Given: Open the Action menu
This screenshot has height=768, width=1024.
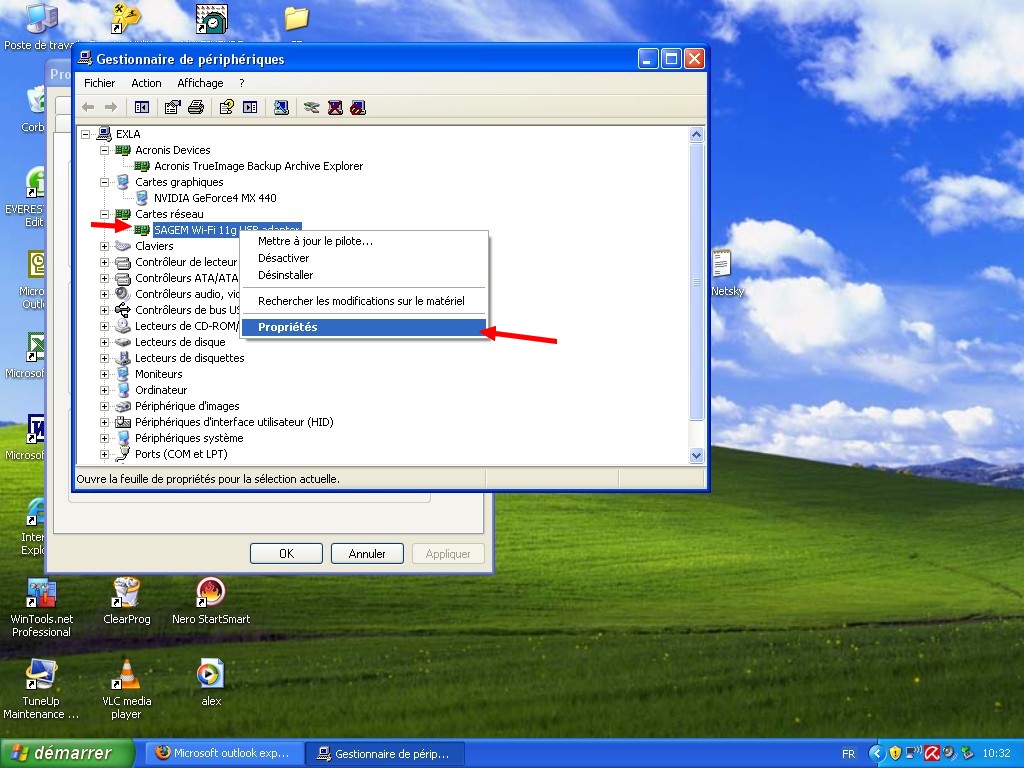Looking at the screenshot, I should click(x=146, y=83).
